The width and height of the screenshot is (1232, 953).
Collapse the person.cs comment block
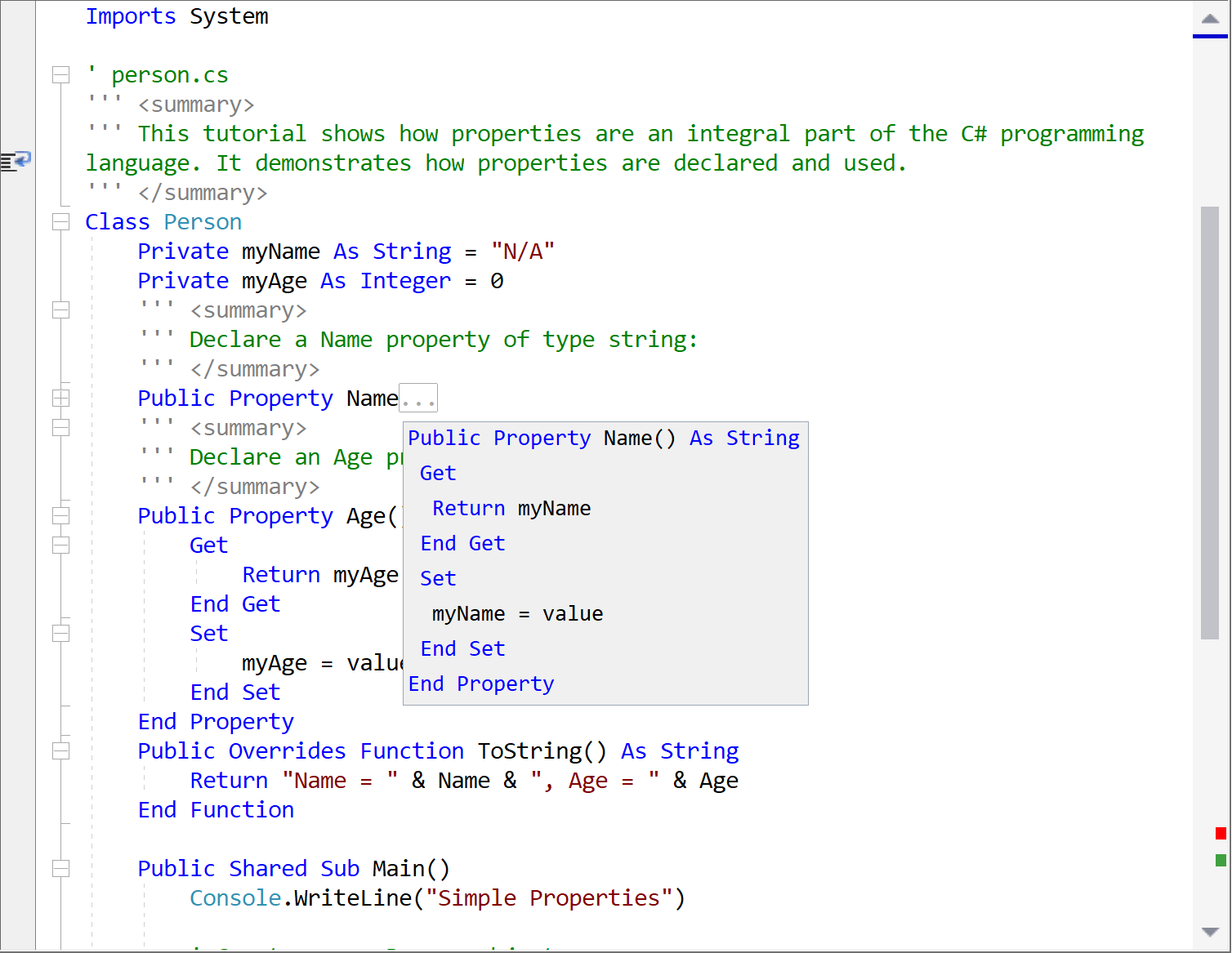coord(60,75)
